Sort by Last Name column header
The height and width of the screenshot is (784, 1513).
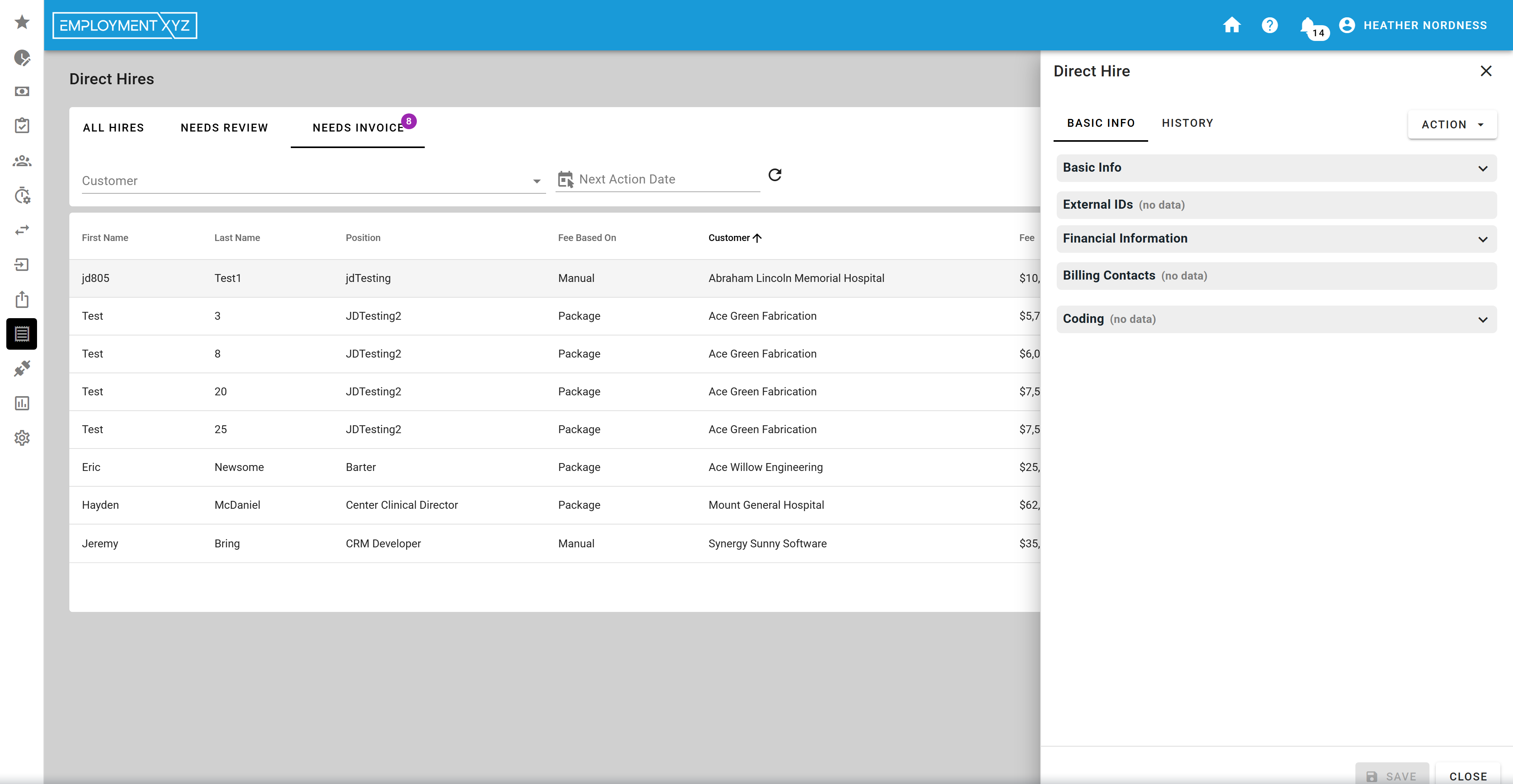point(237,238)
